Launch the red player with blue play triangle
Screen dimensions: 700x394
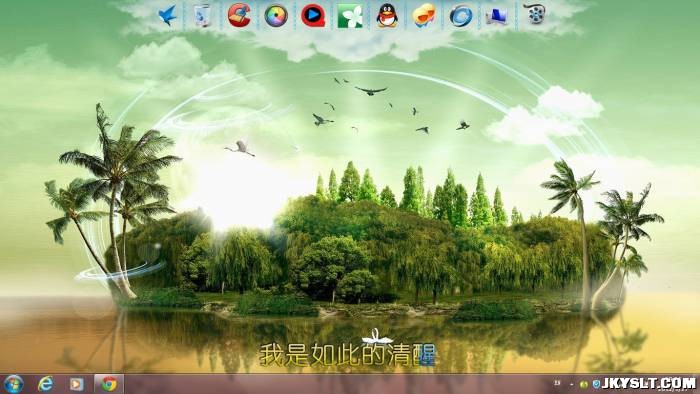312,16
